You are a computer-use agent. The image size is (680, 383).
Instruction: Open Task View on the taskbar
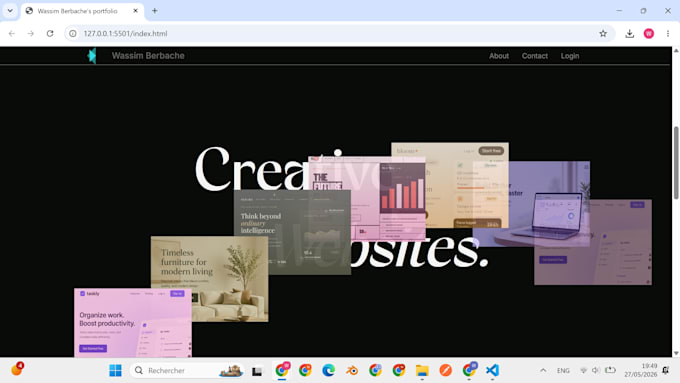(x=257, y=371)
